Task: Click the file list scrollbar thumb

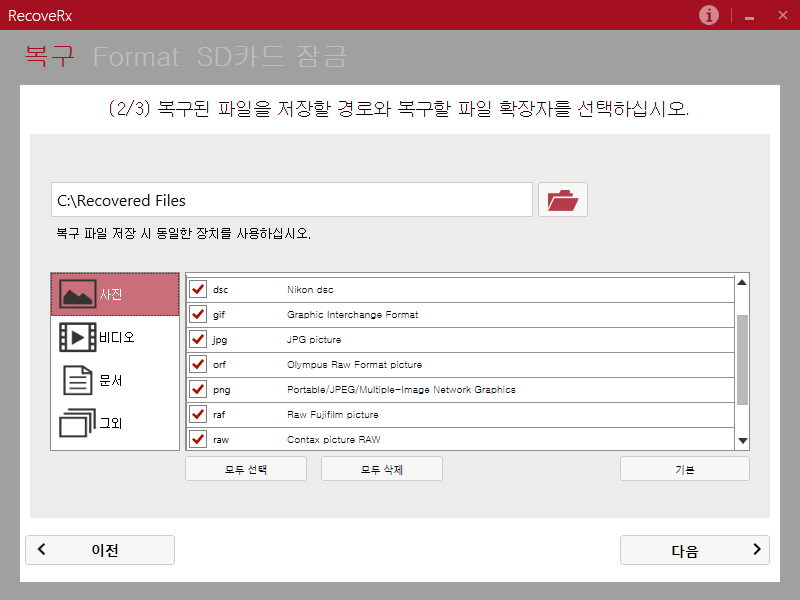Action: 742,359
